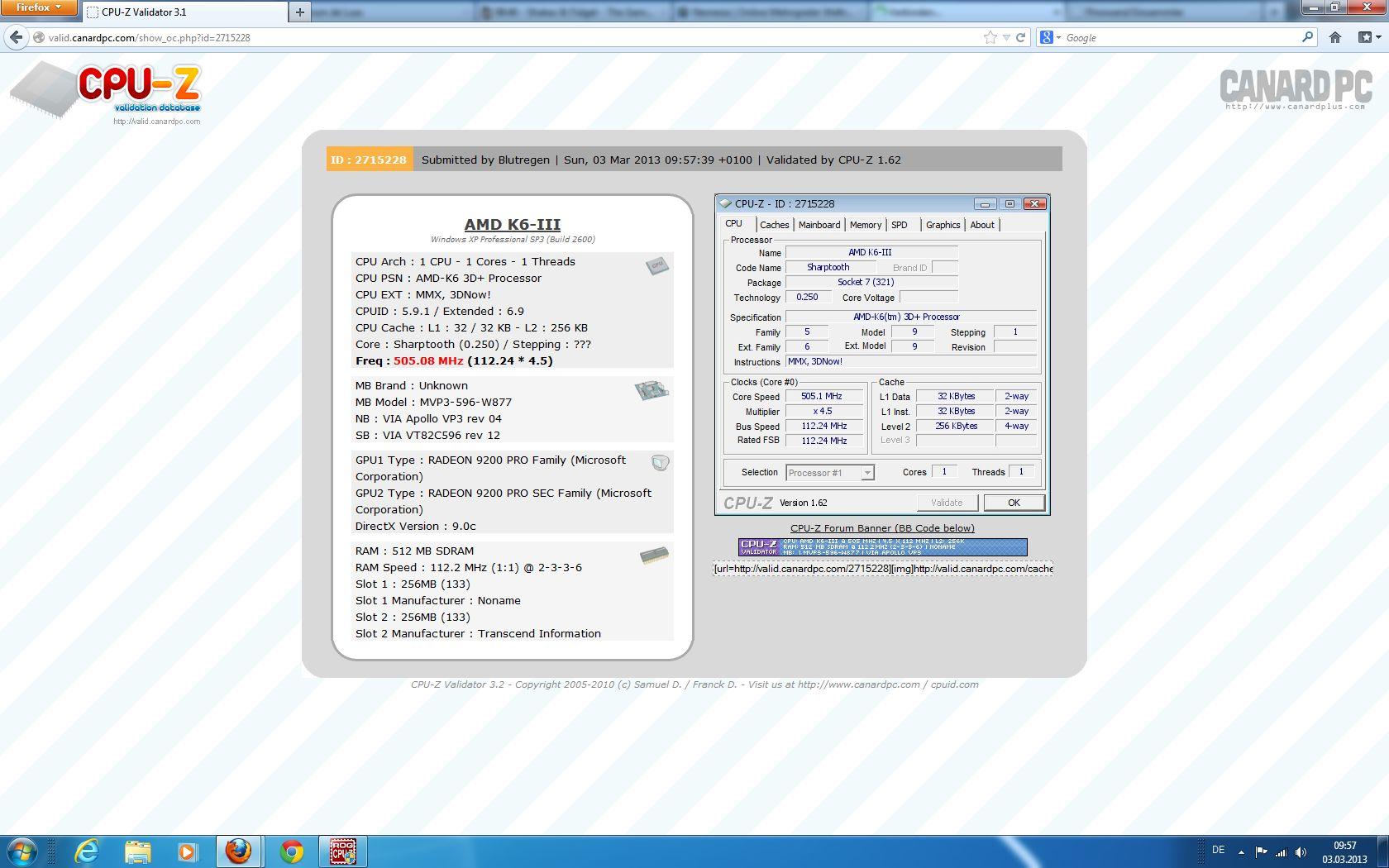Open the URL history dropdown arrow
The width and height of the screenshot is (1389, 868).
click(x=1006, y=37)
